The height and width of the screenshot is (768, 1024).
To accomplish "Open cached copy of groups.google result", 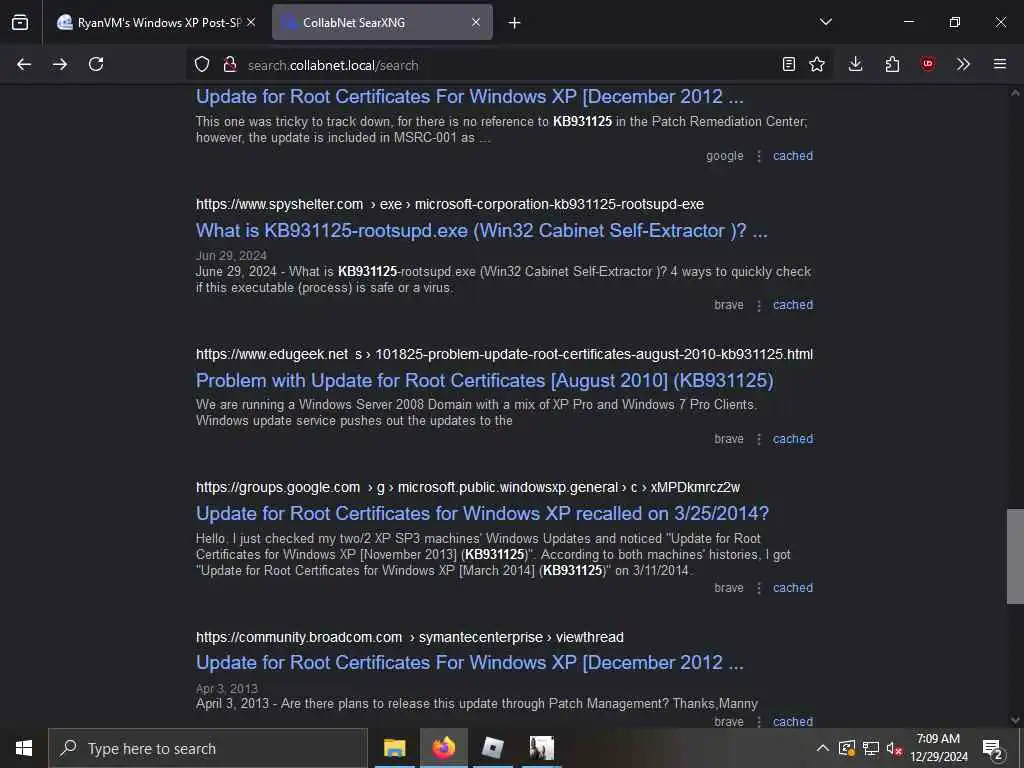I will (x=793, y=588).
